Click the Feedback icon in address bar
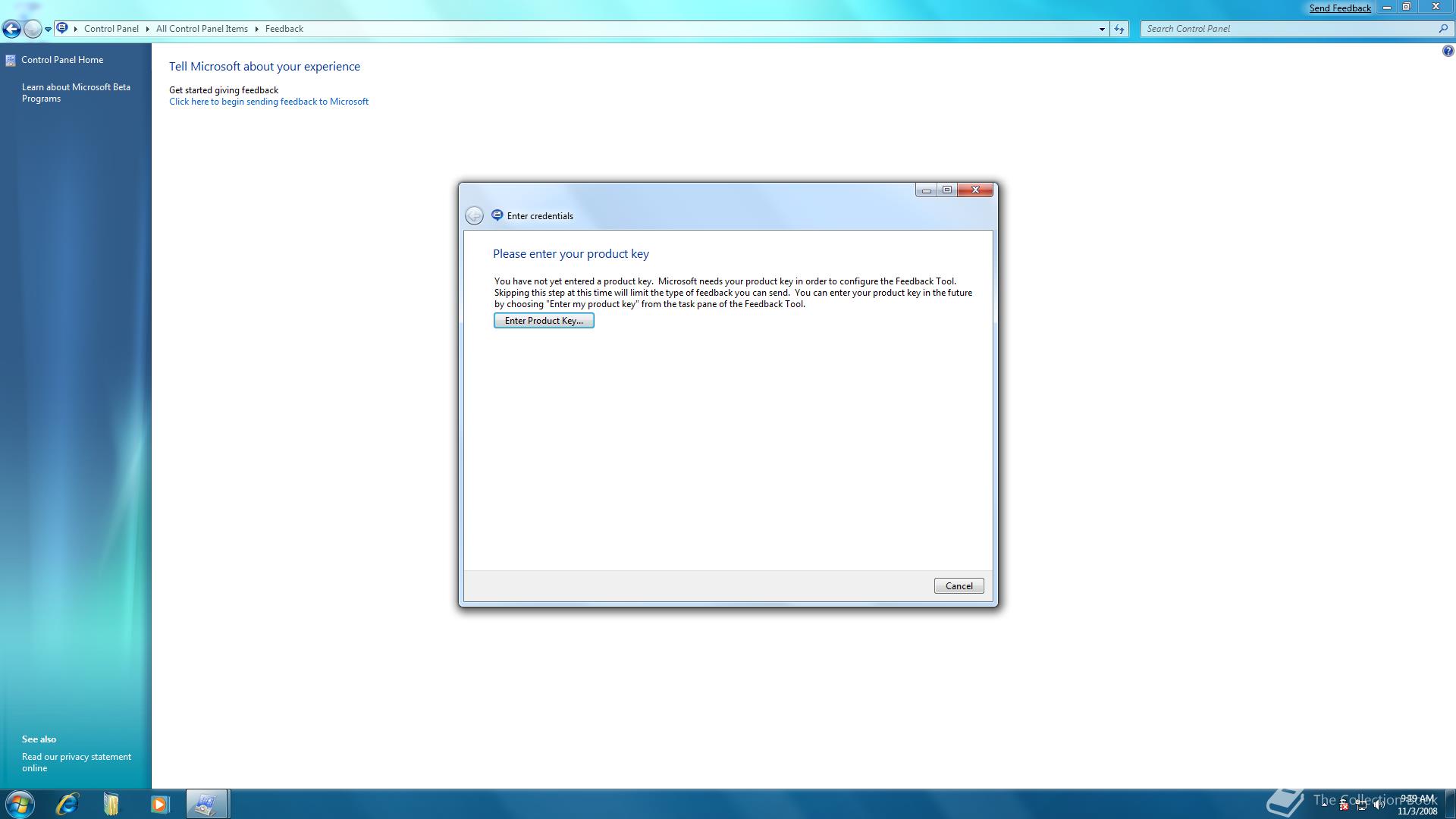 (62, 28)
